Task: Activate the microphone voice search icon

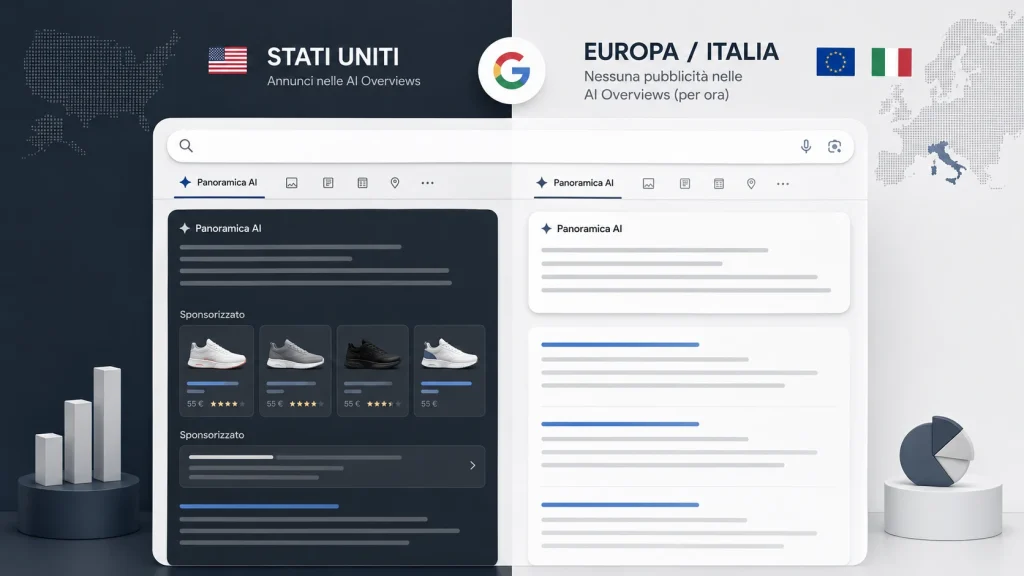Action: point(806,146)
